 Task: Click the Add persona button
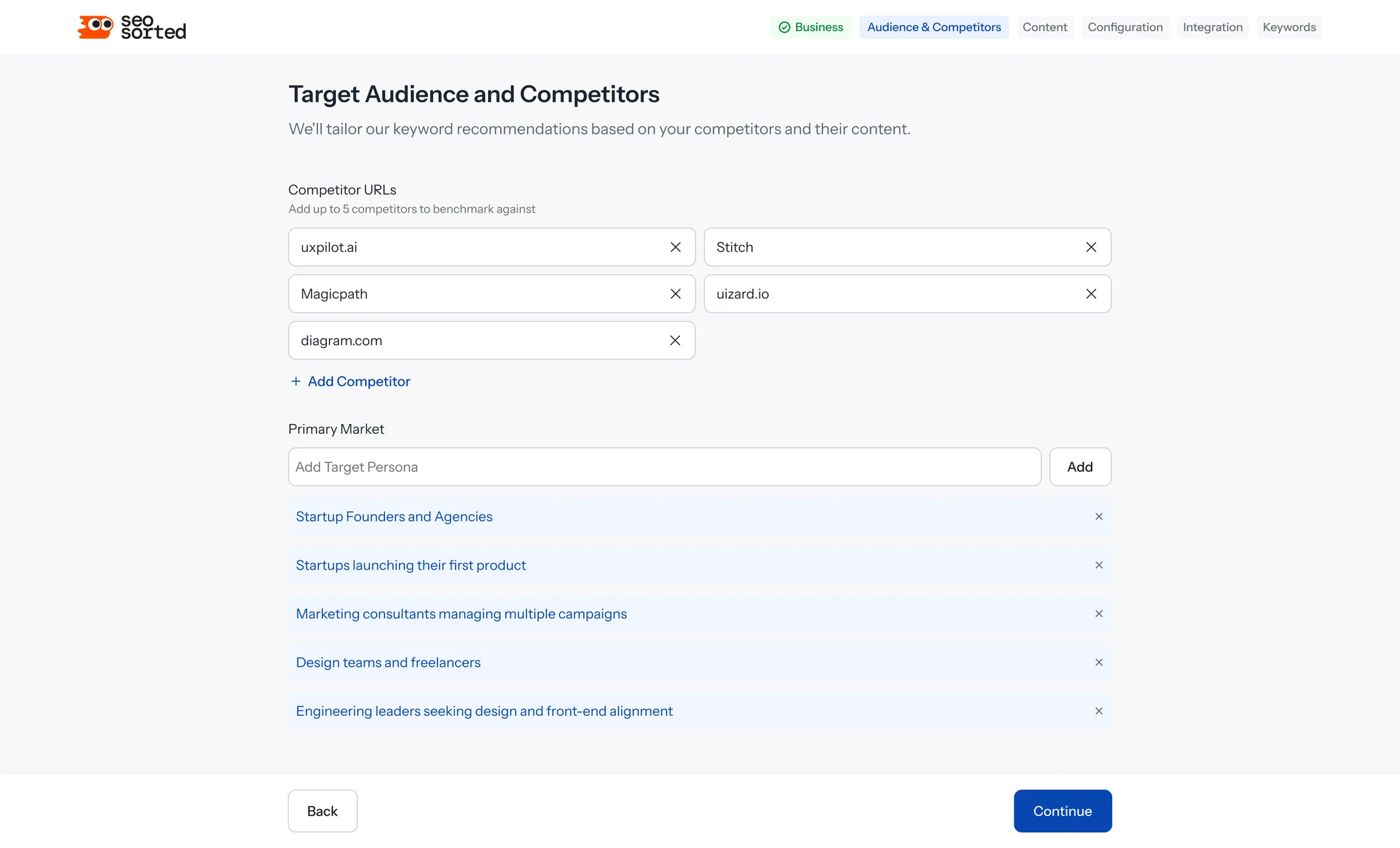pyautogui.click(x=1080, y=467)
